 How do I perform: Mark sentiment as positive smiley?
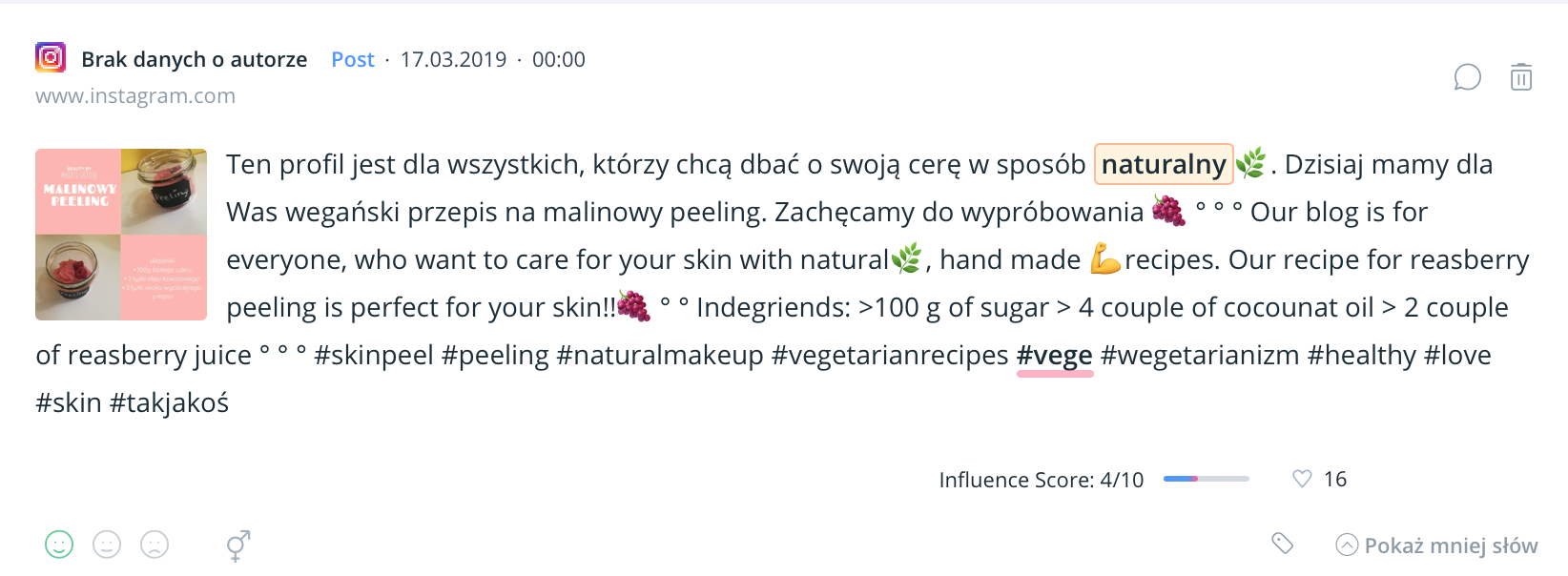coord(59,545)
